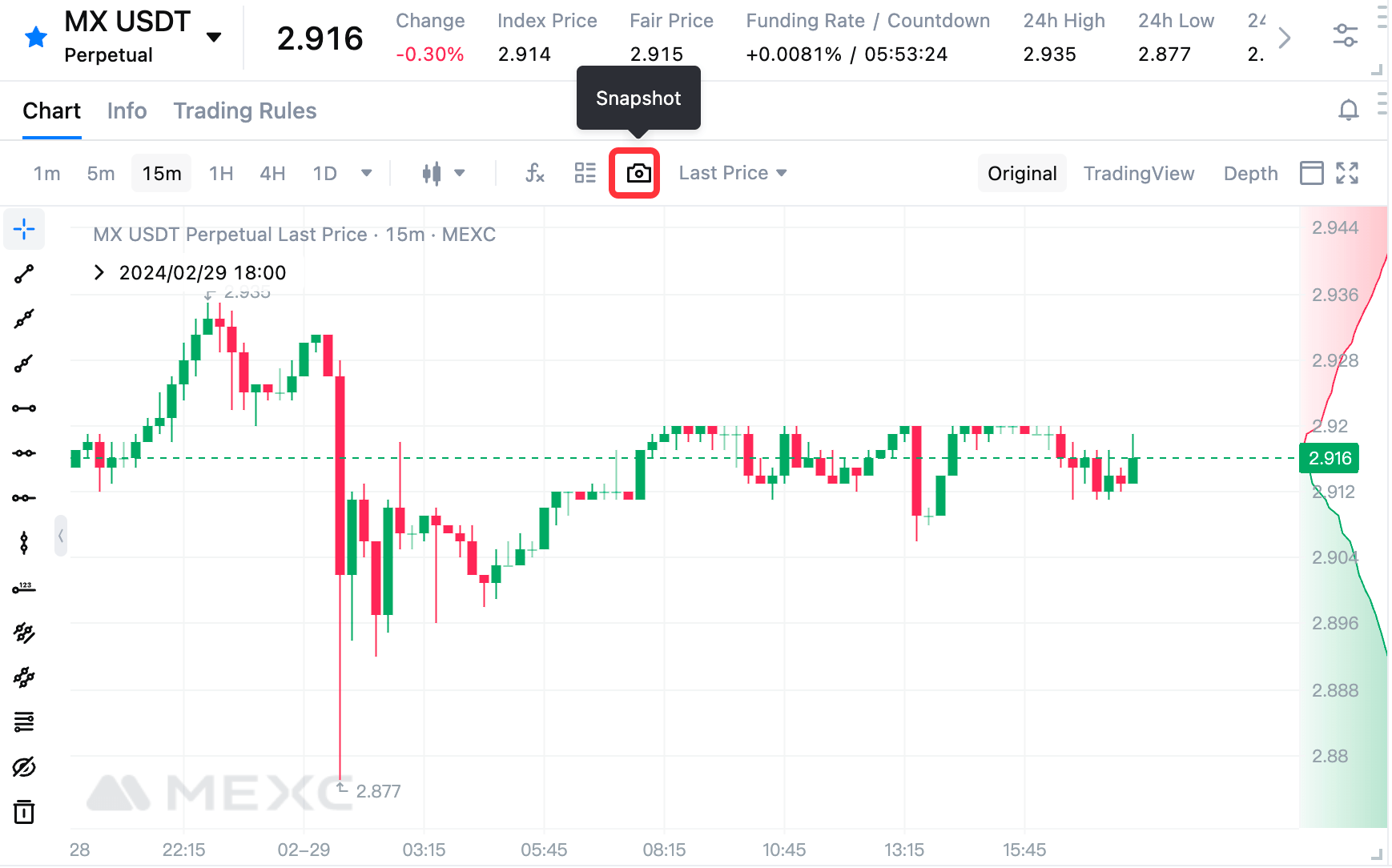The width and height of the screenshot is (1392, 868).
Task: Select the trend line drawing tool
Action: pos(24,274)
